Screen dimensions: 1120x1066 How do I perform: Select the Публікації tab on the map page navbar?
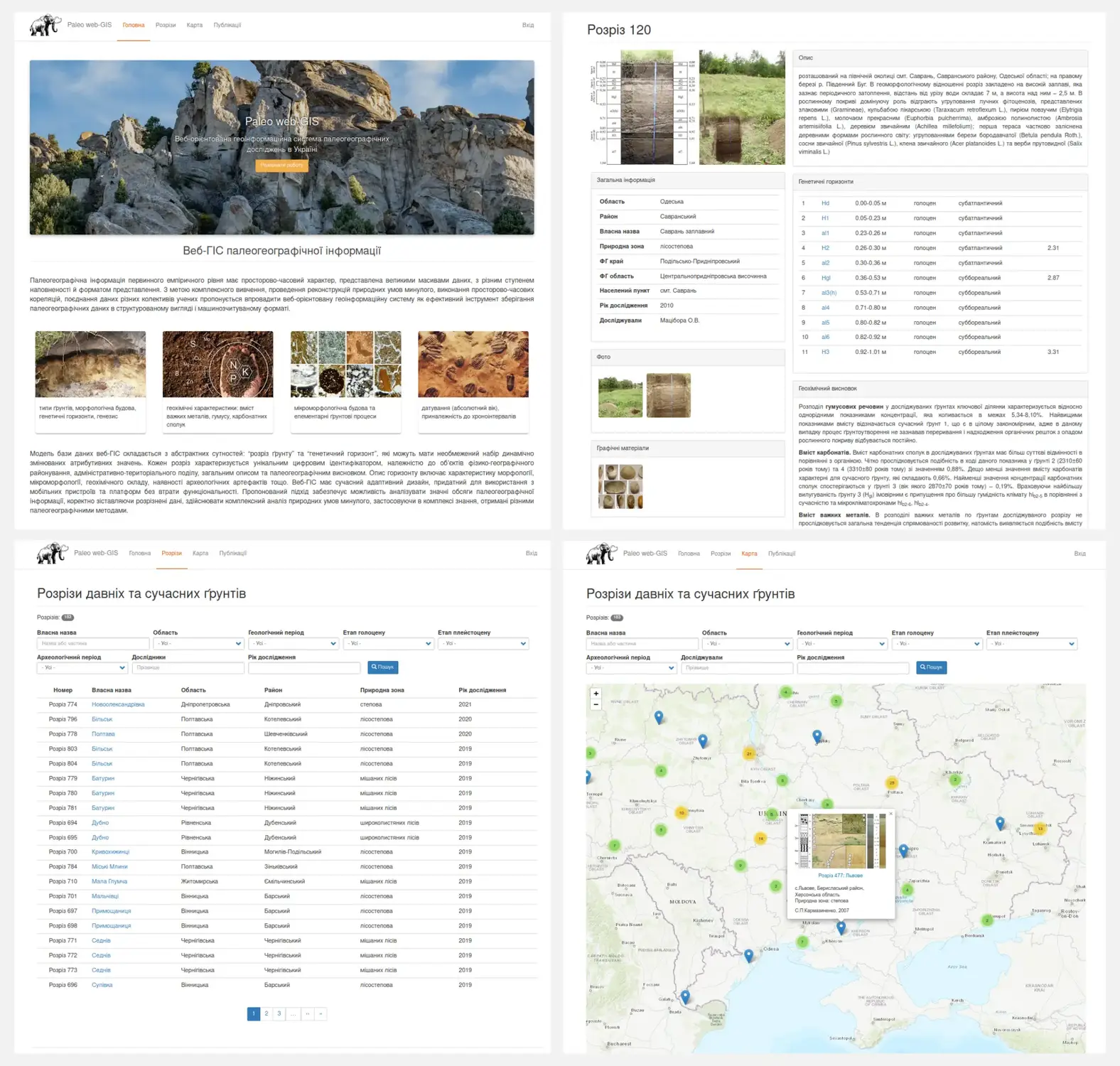782,554
